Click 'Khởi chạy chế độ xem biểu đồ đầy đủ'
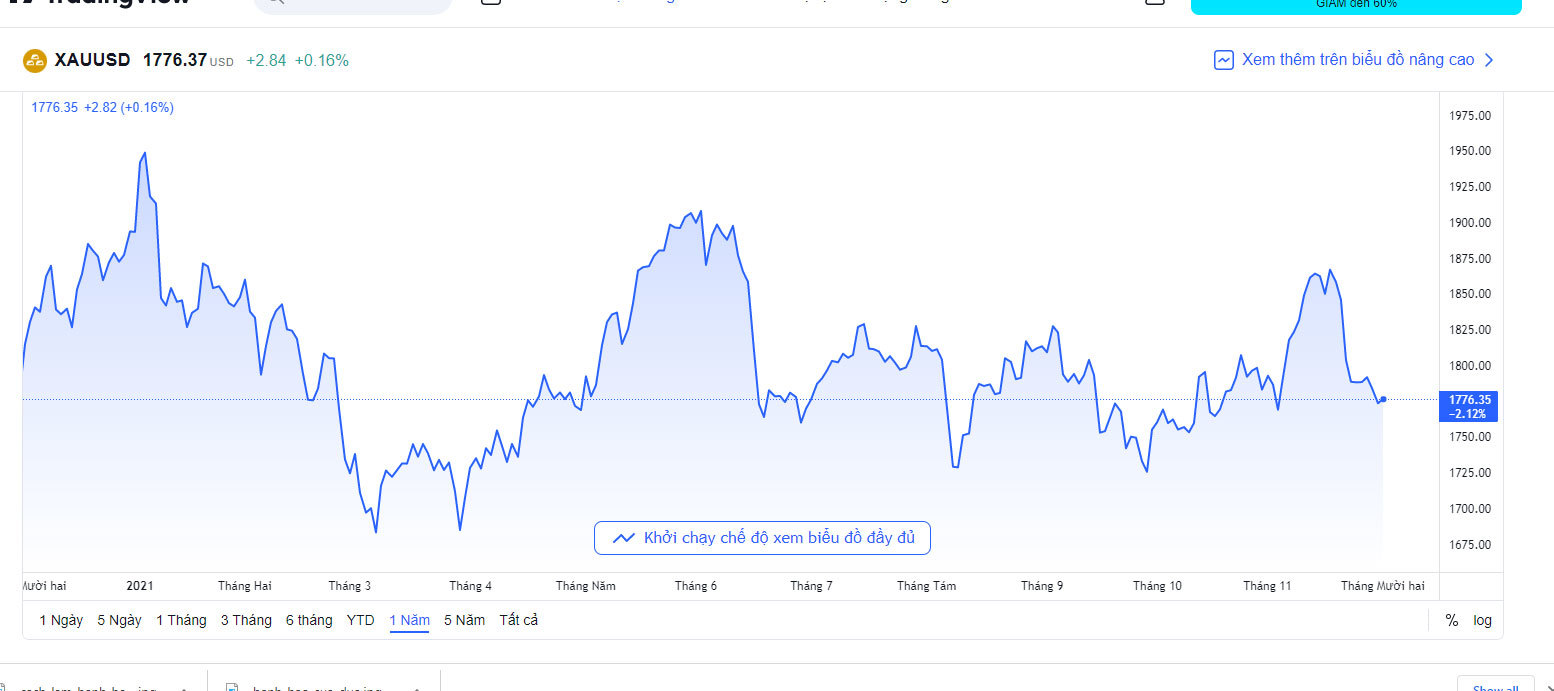 778,538
